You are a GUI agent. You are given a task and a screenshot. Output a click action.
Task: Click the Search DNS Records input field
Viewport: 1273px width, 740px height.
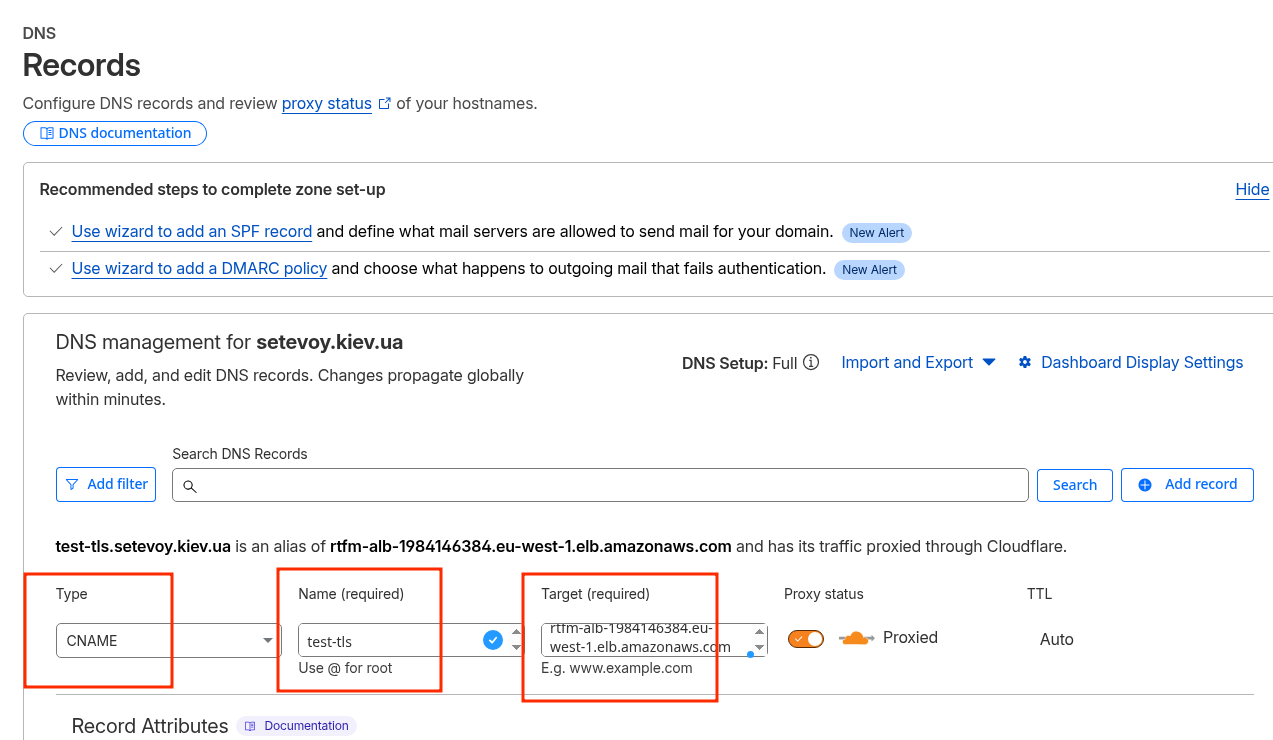click(600, 485)
